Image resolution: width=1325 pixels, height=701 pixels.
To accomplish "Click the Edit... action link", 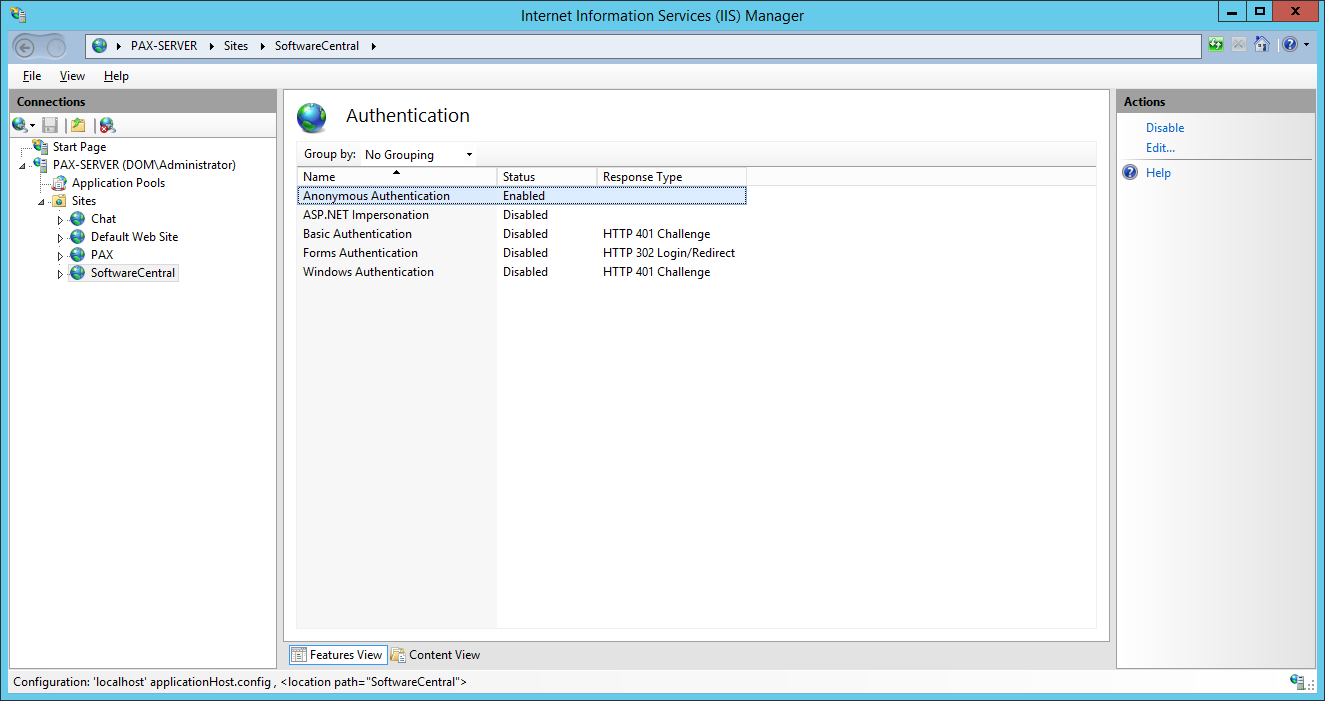I will pyautogui.click(x=1160, y=148).
